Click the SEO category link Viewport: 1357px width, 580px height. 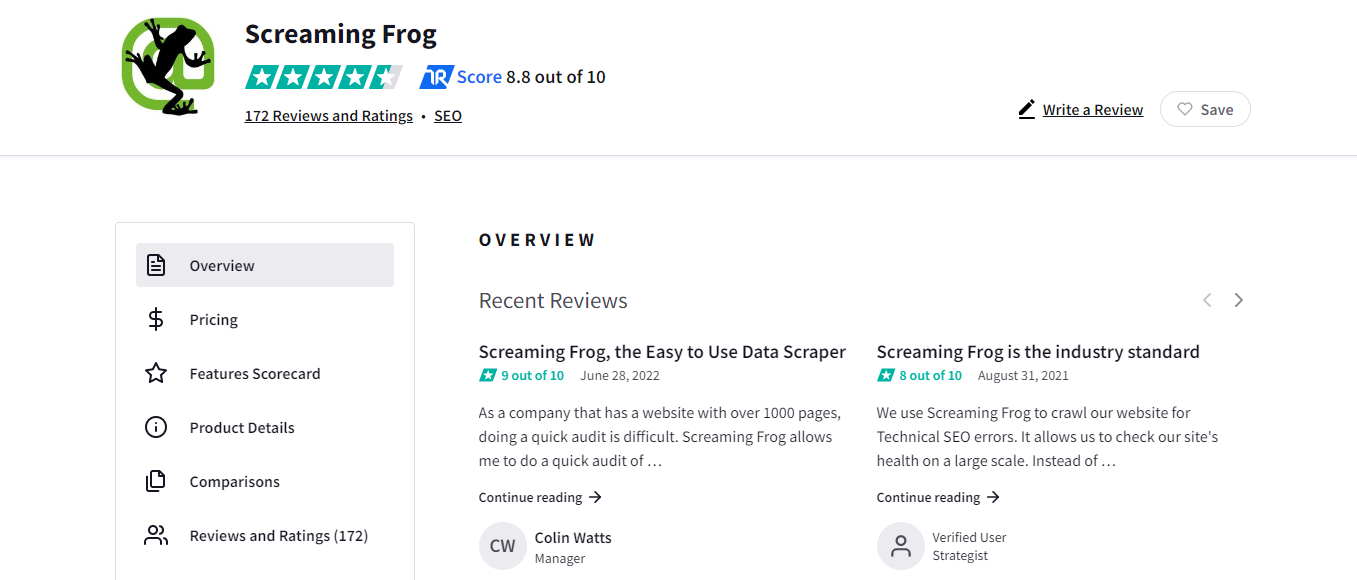coord(448,116)
